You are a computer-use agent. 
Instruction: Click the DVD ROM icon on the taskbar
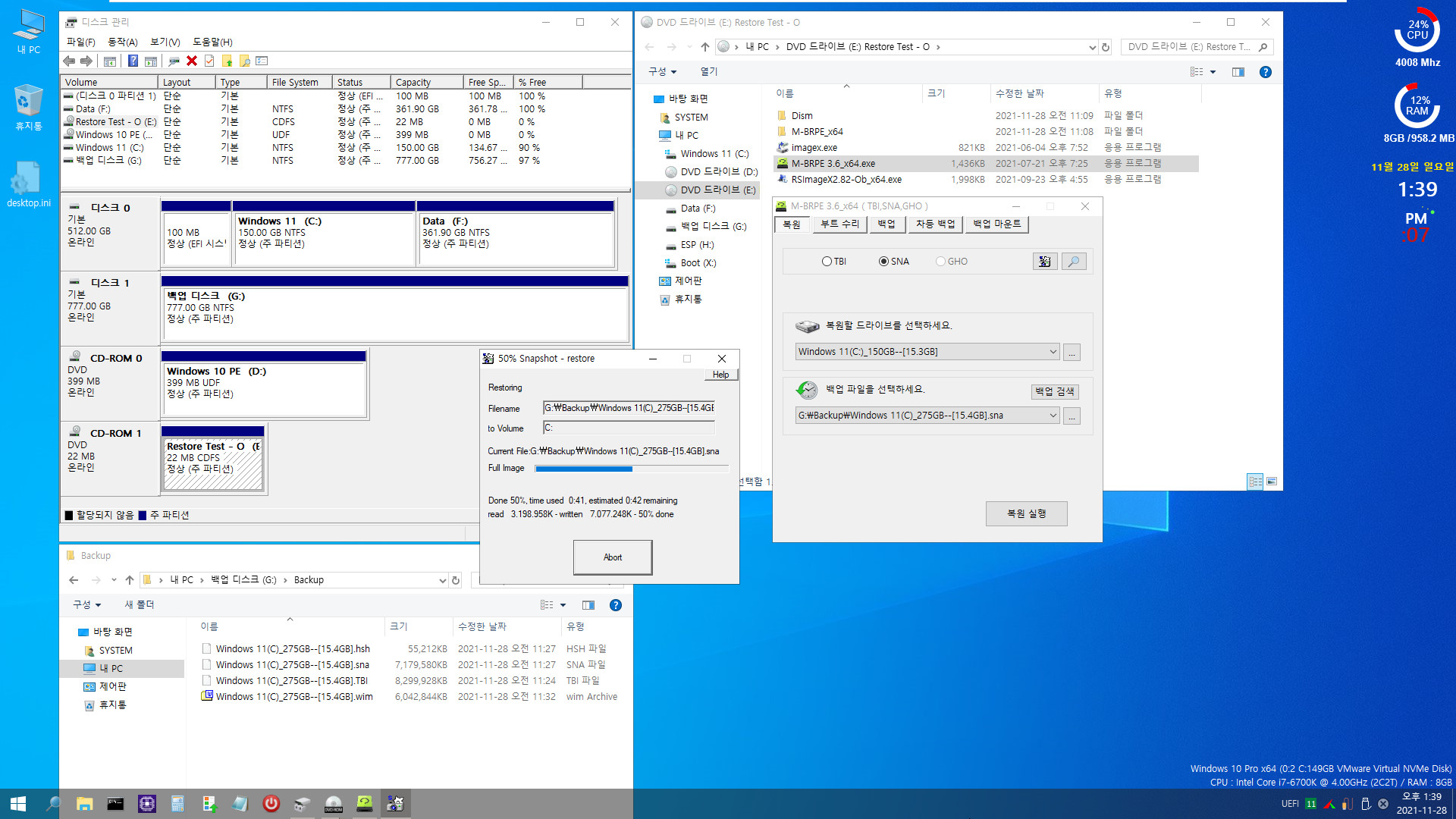(x=334, y=804)
